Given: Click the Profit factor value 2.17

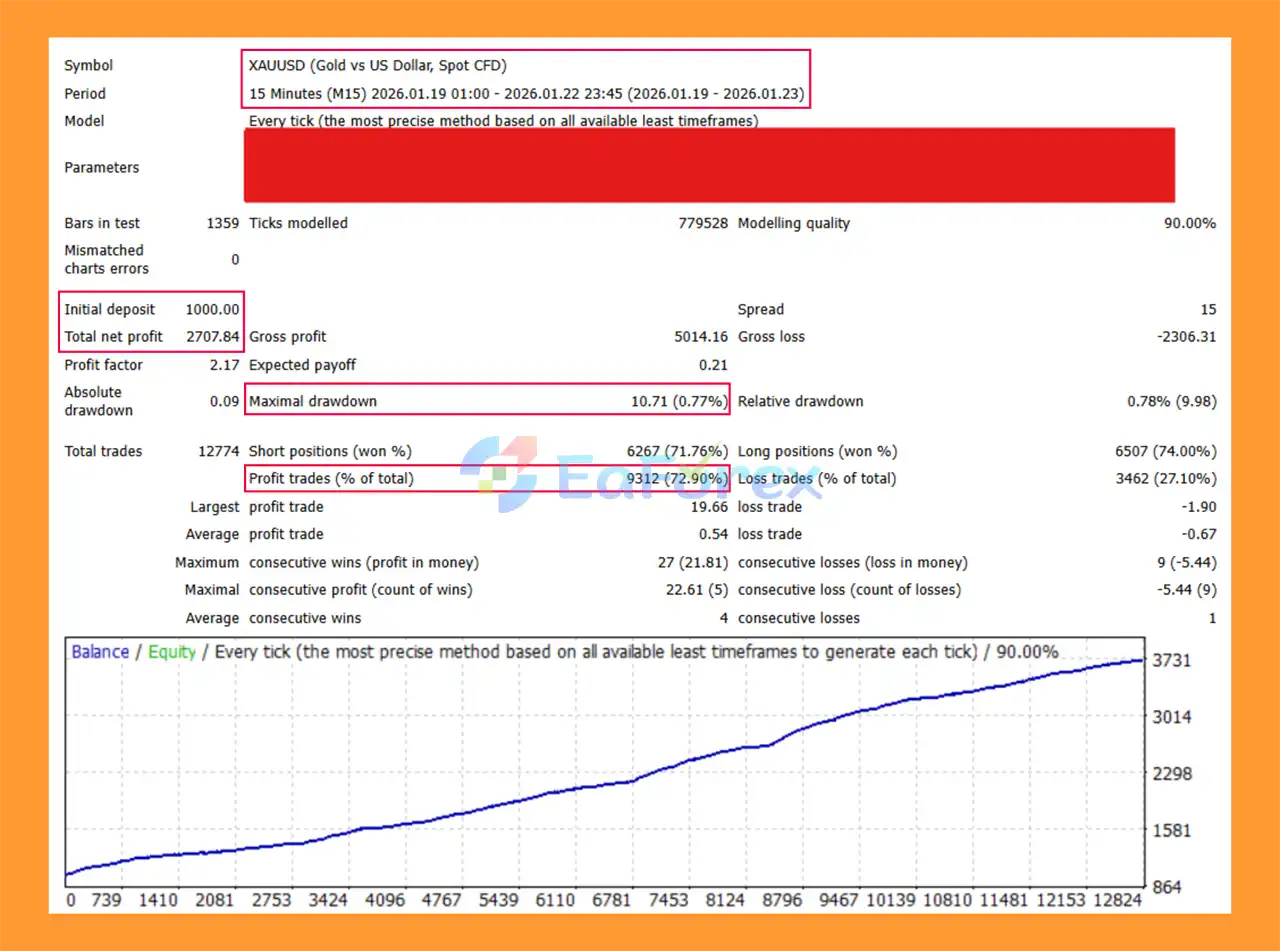Looking at the screenshot, I should [224, 365].
